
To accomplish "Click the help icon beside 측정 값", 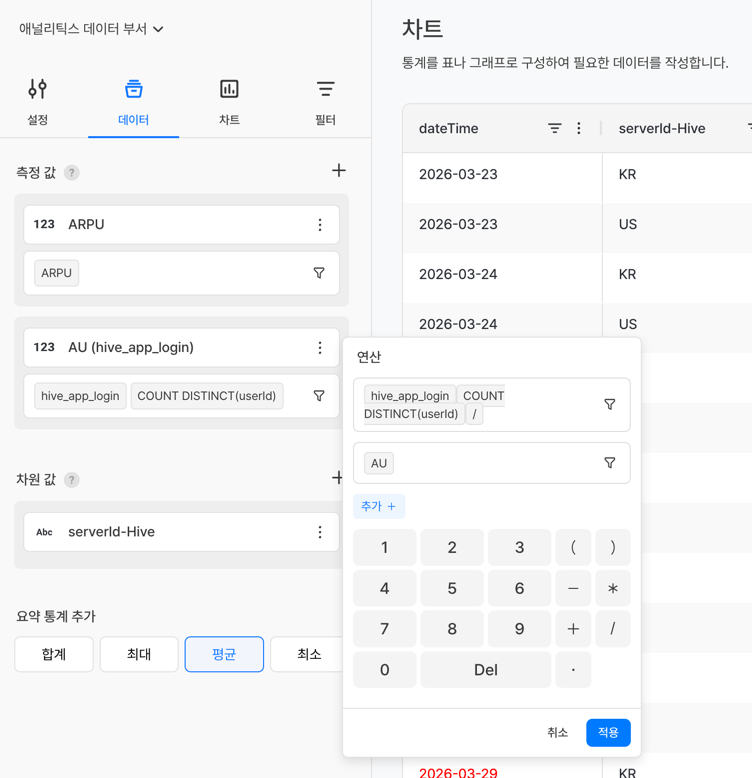I will click(x=72, y=173).
